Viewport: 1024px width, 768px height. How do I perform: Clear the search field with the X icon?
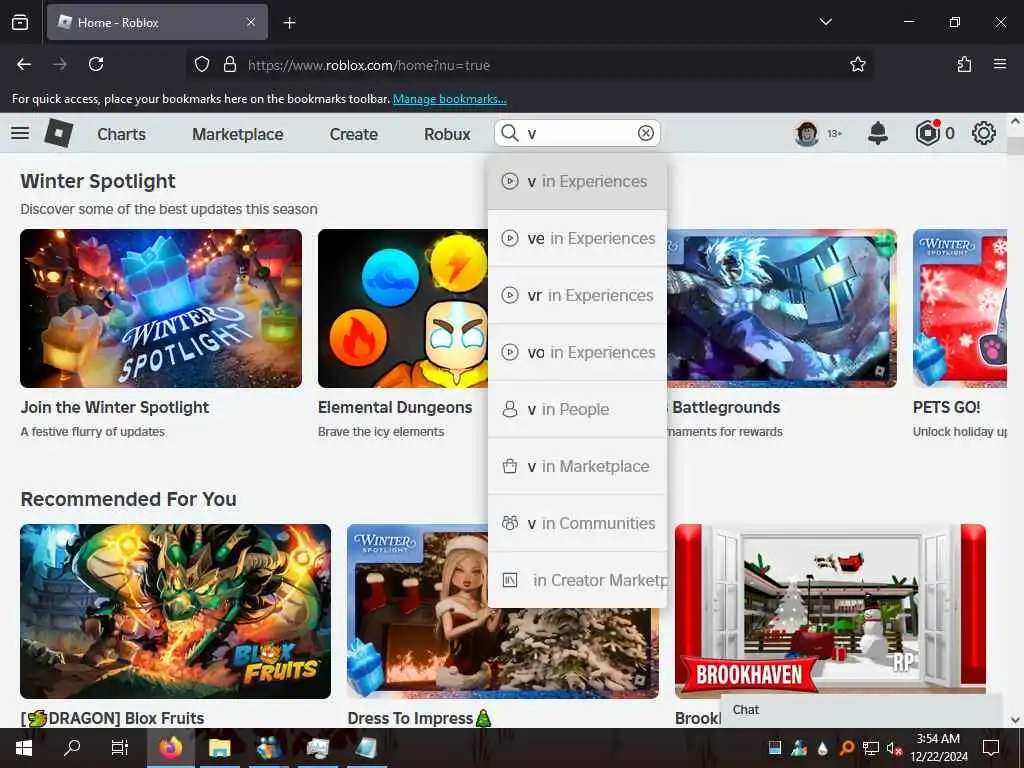coord(645,133)
